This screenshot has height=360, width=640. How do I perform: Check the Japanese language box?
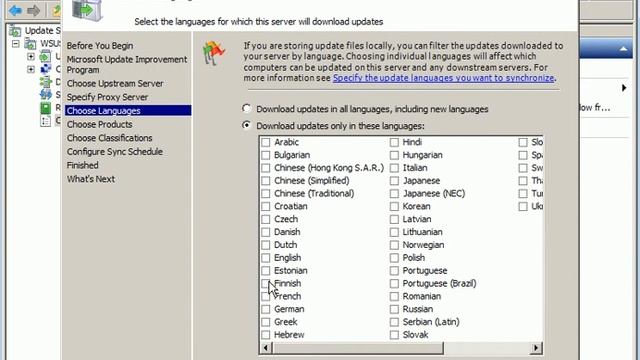[394, 180]
